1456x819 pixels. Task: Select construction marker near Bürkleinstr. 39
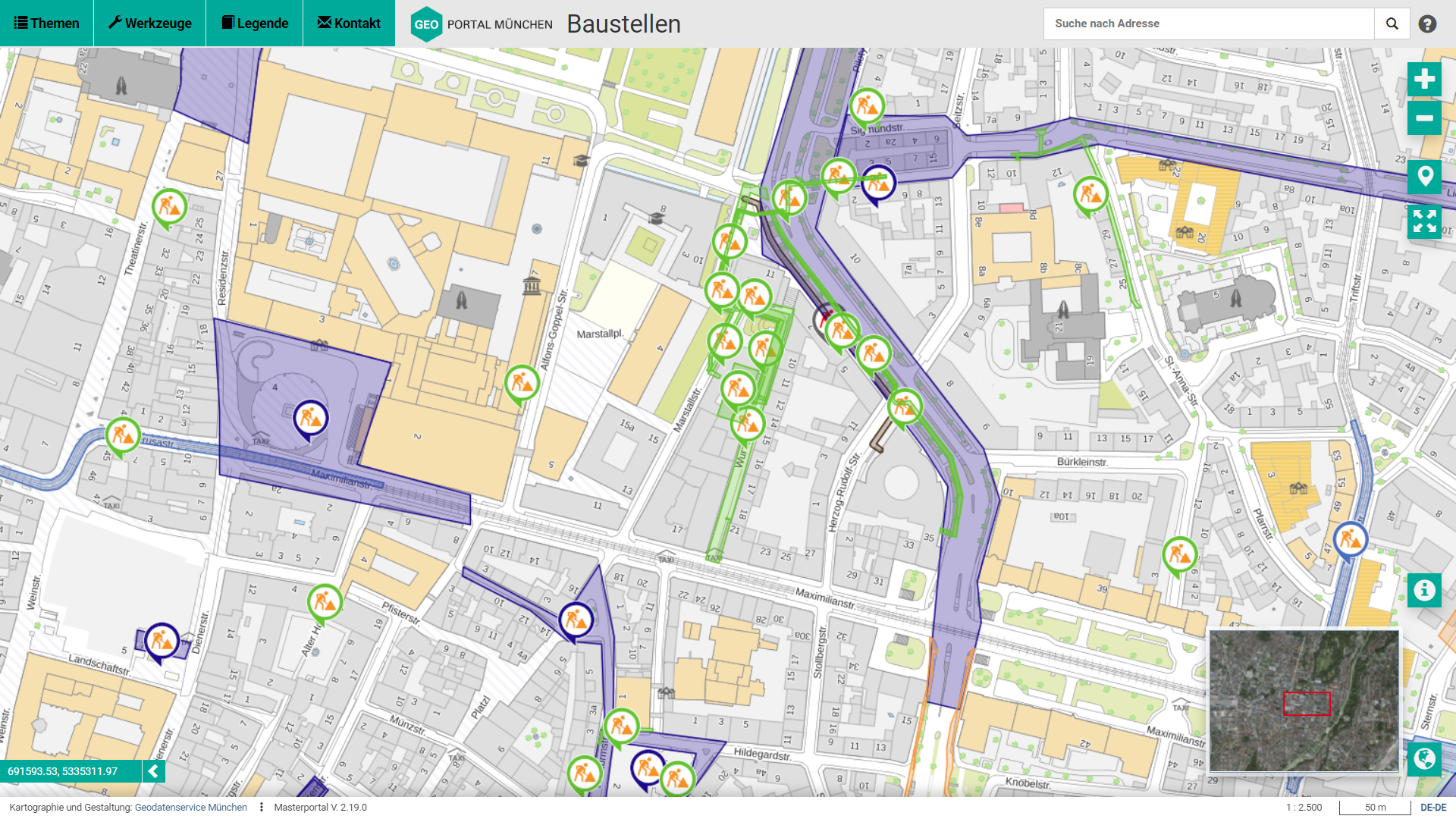(x=1180, y=555)
